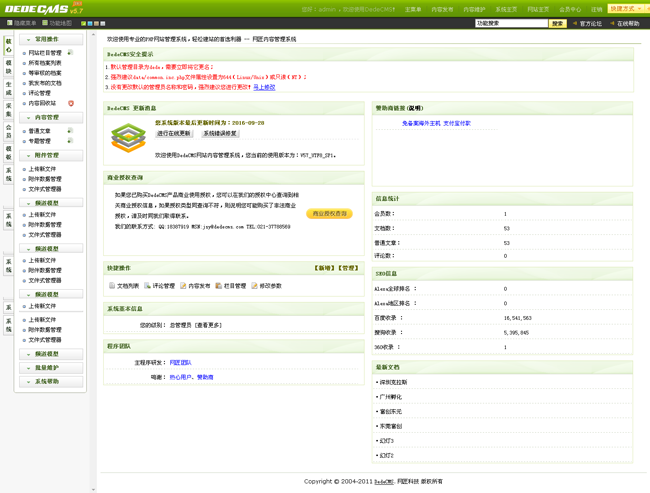Open the 快捷方式 dropdown in header
The image size is (650, 493).
(x=628, y=8)
